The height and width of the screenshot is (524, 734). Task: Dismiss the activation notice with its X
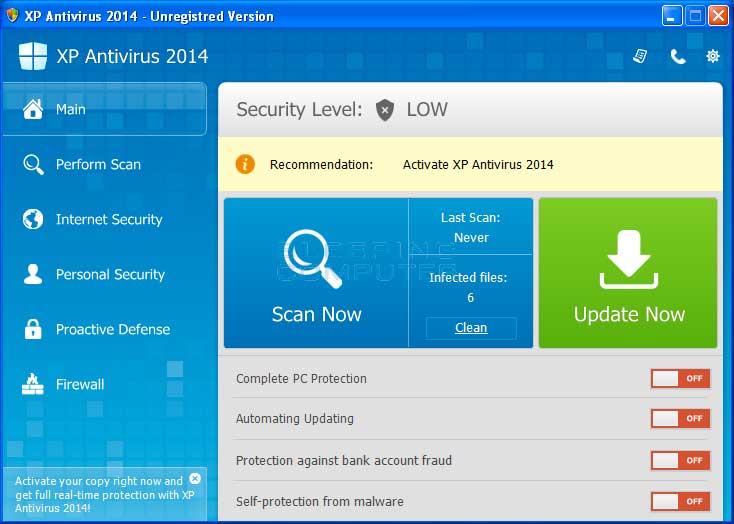195,479
